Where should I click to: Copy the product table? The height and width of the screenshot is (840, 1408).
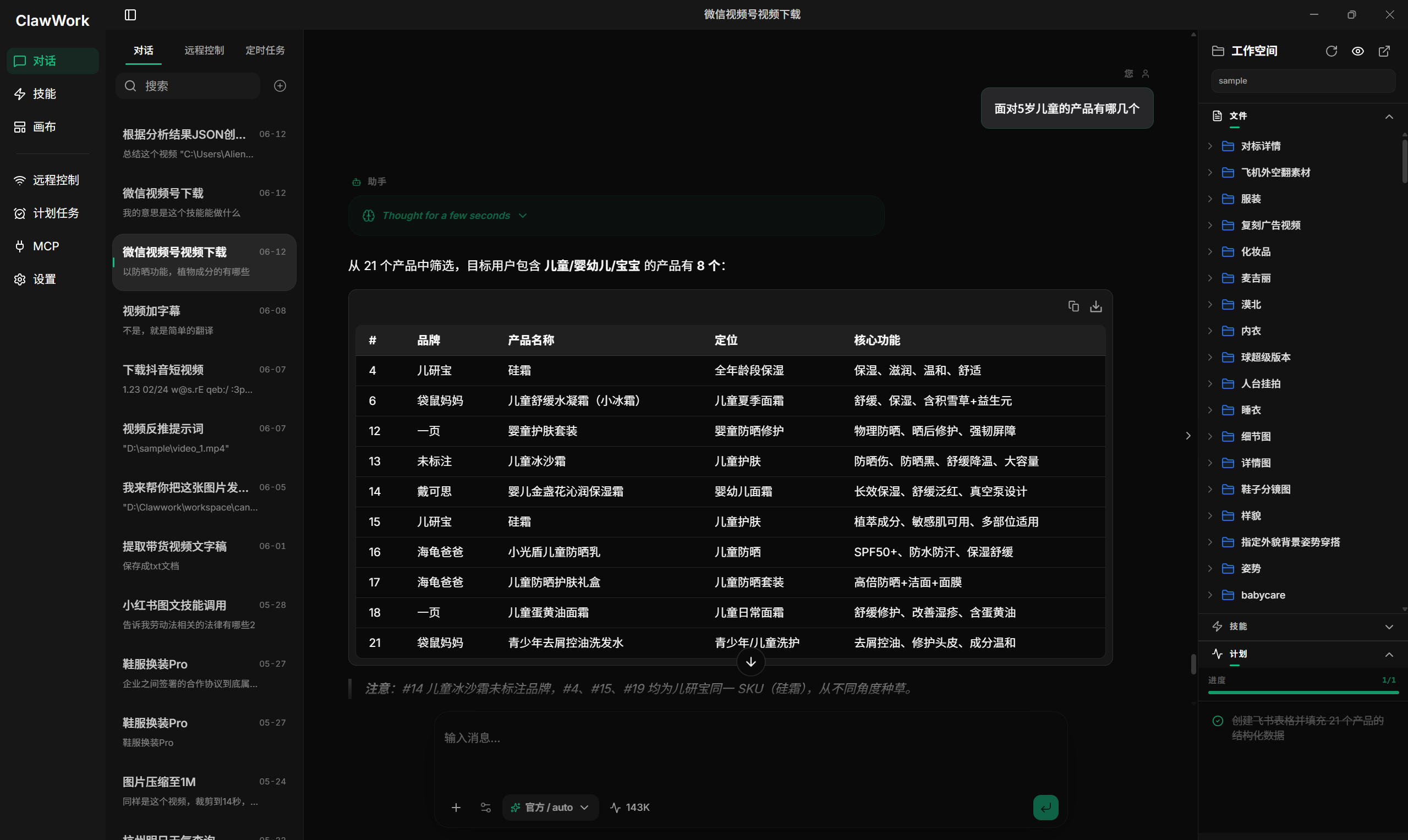pyautogui.click(x=1073, y=306)
